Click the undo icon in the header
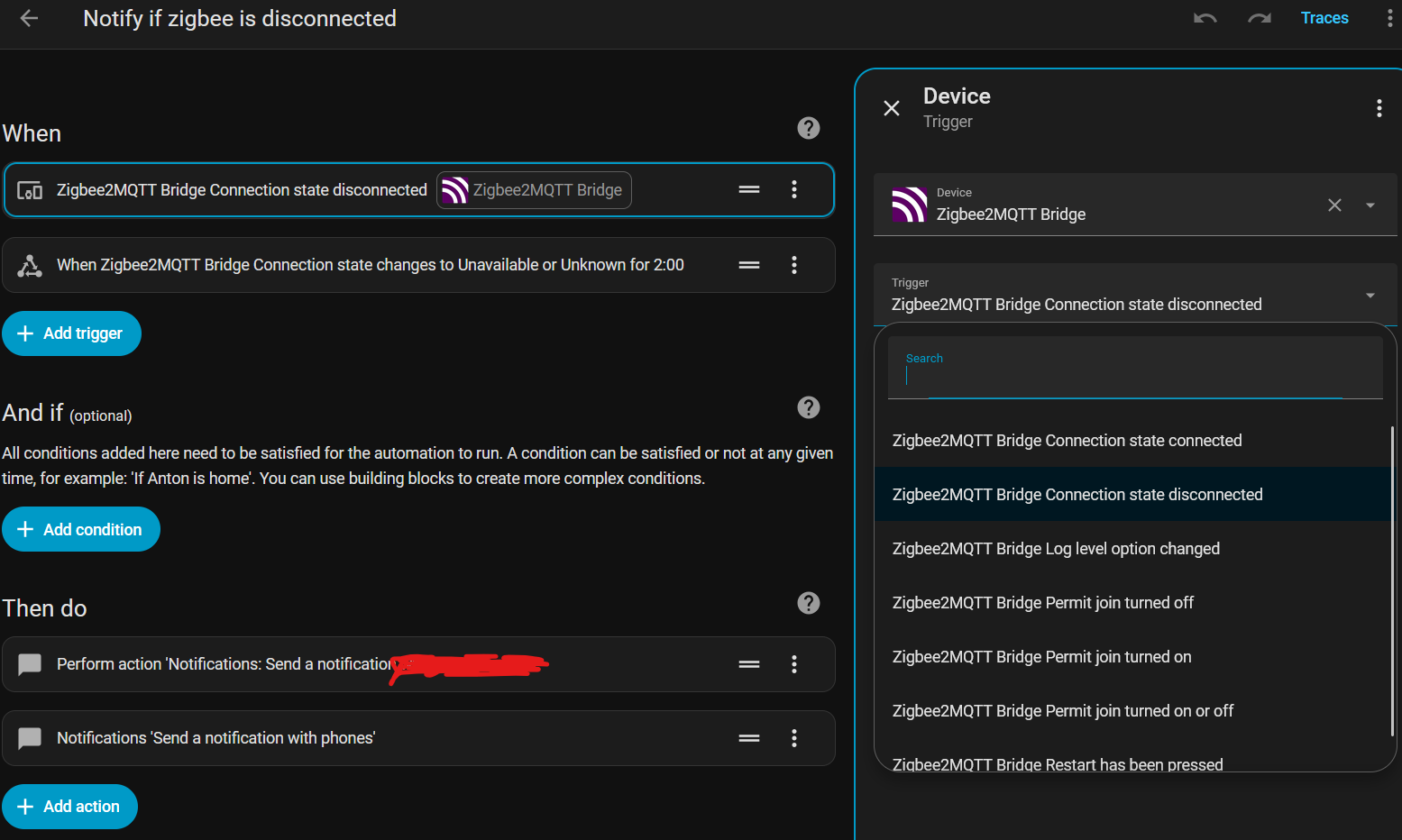 coord(1205,18)
